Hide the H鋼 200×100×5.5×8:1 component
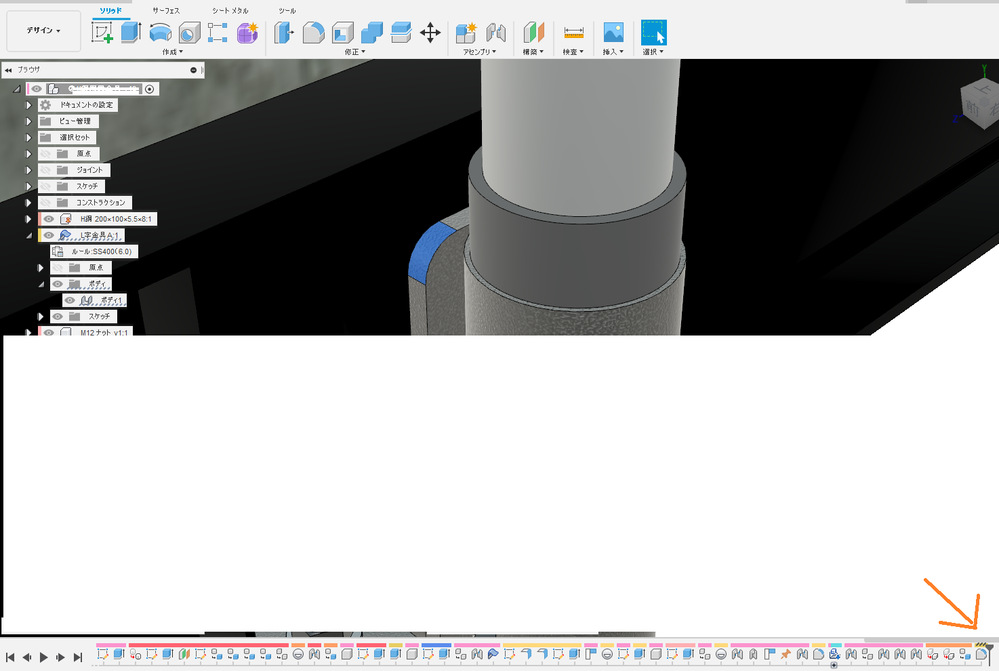 click(x=48, y=219)
